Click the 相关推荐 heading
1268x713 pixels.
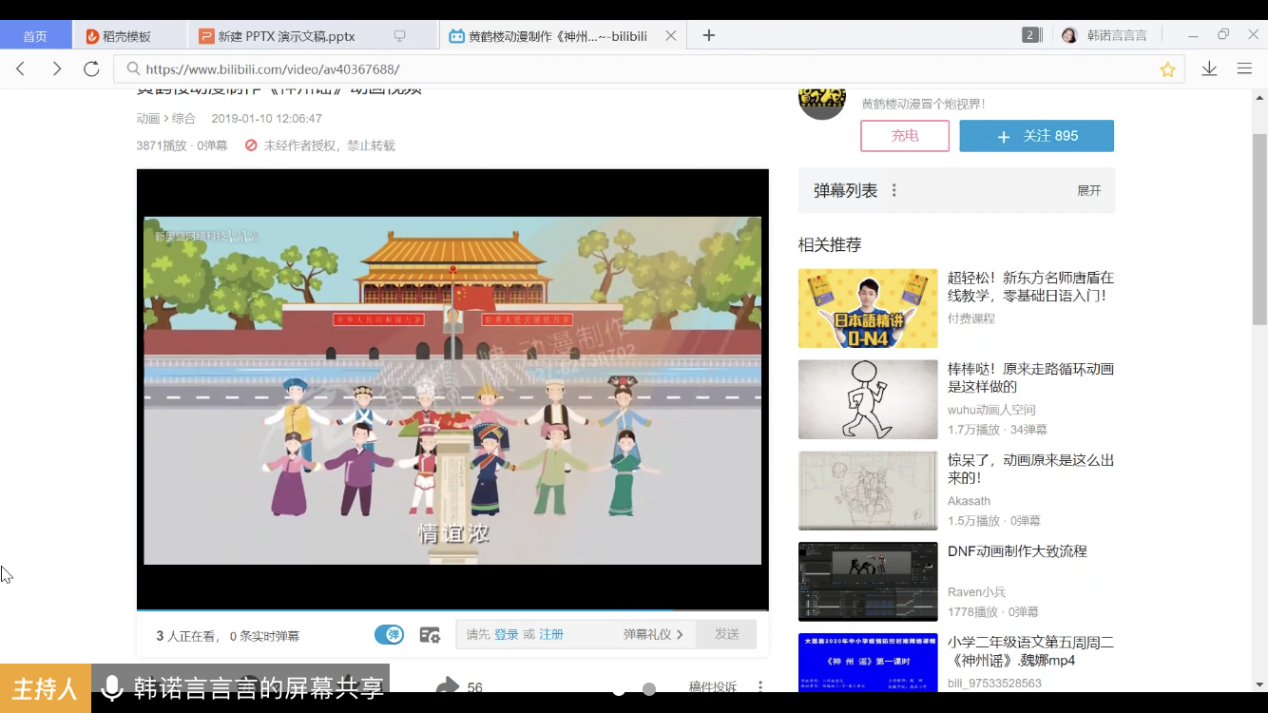[x=830, y=245]
